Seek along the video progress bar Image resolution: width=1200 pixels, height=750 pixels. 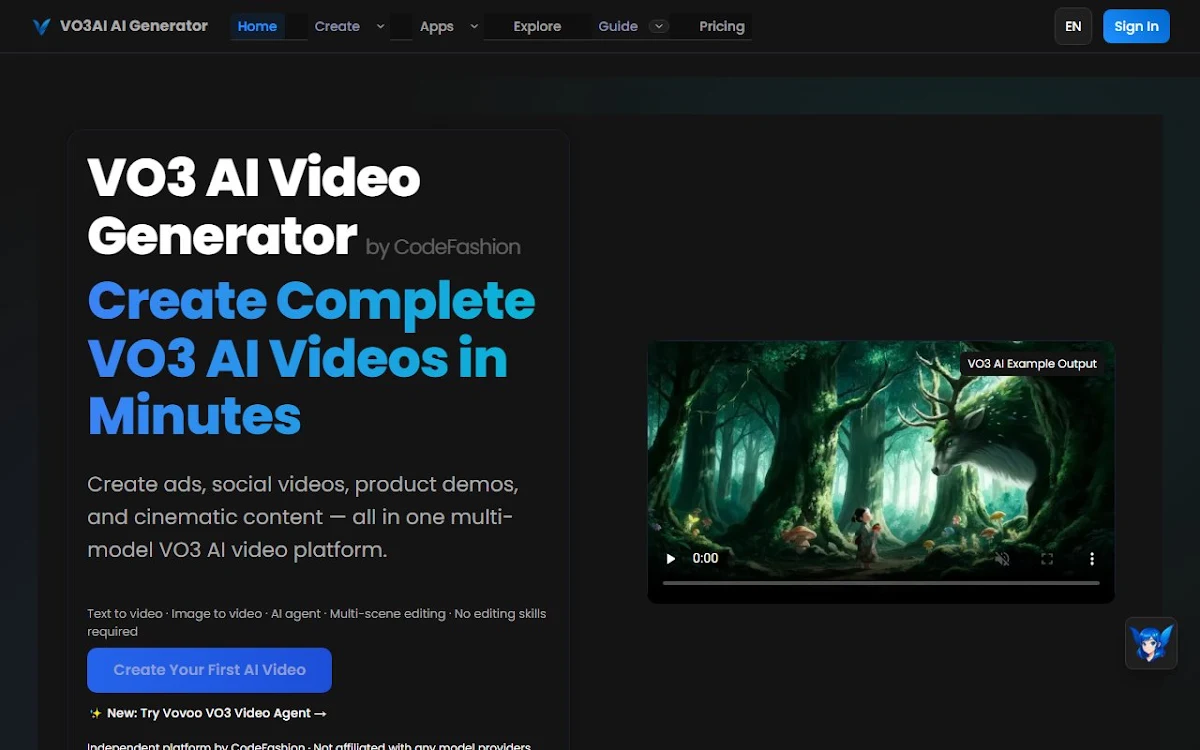pos(881,582)
